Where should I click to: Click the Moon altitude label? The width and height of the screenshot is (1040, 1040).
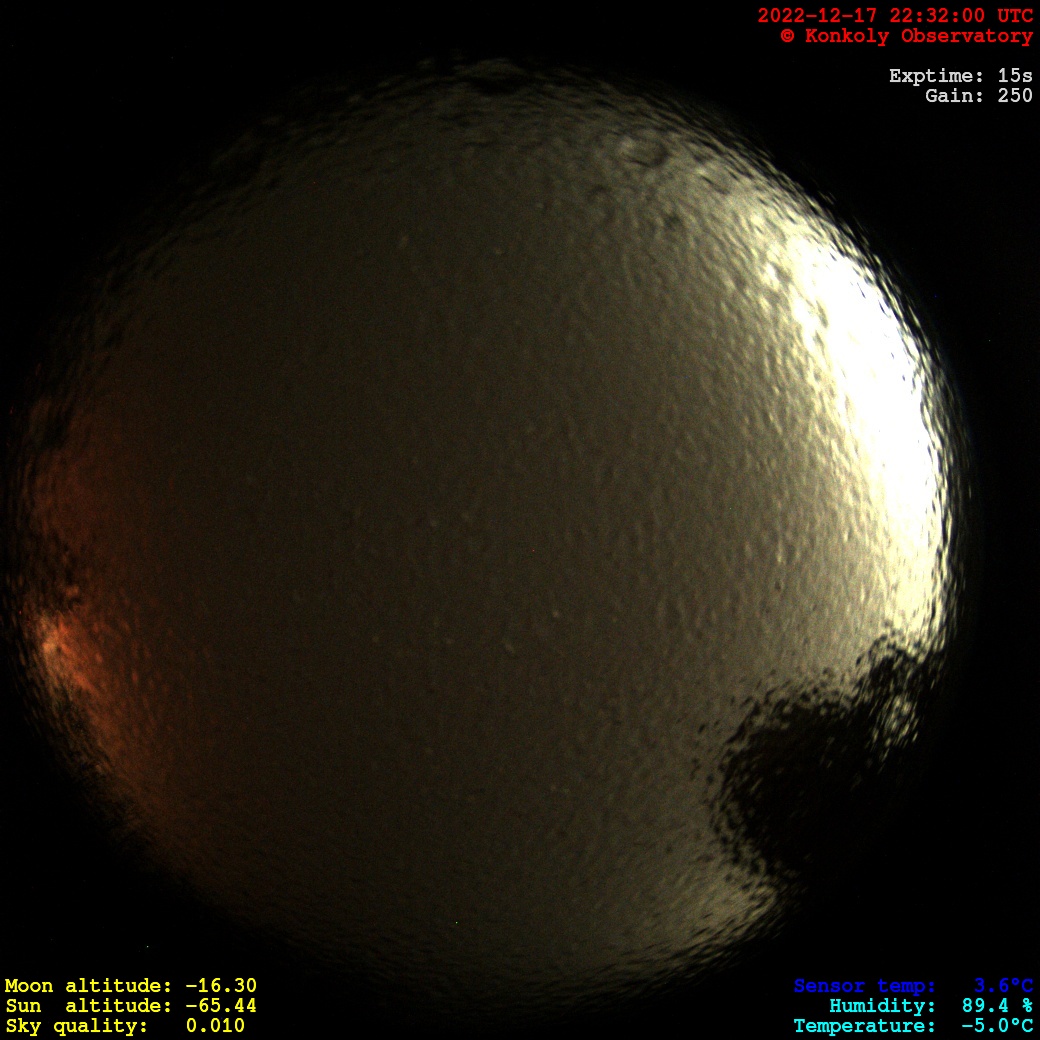point(90,986)
